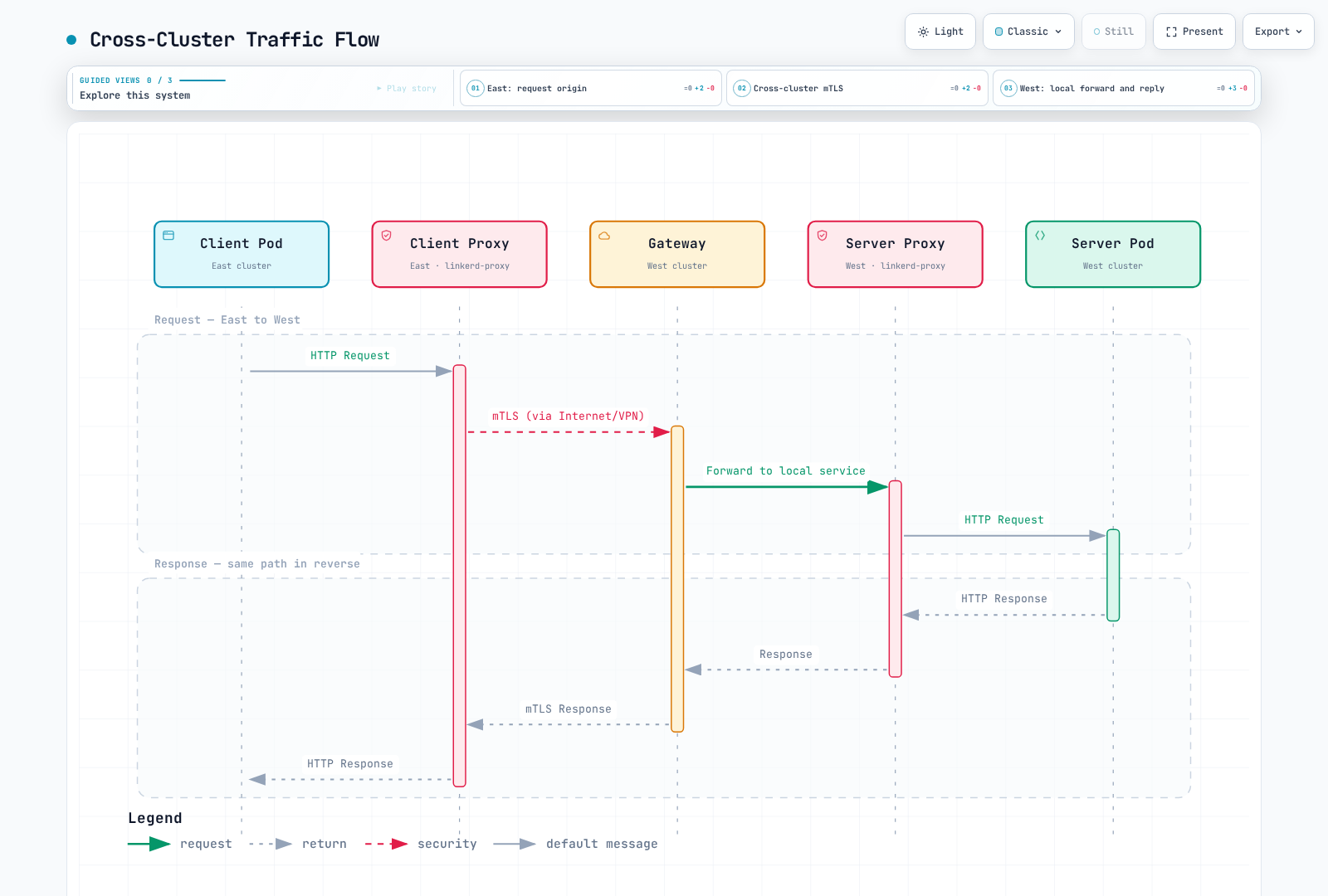Click the sun icon on Light button
Screen dimensions: 1328x896
click(923, 32)
